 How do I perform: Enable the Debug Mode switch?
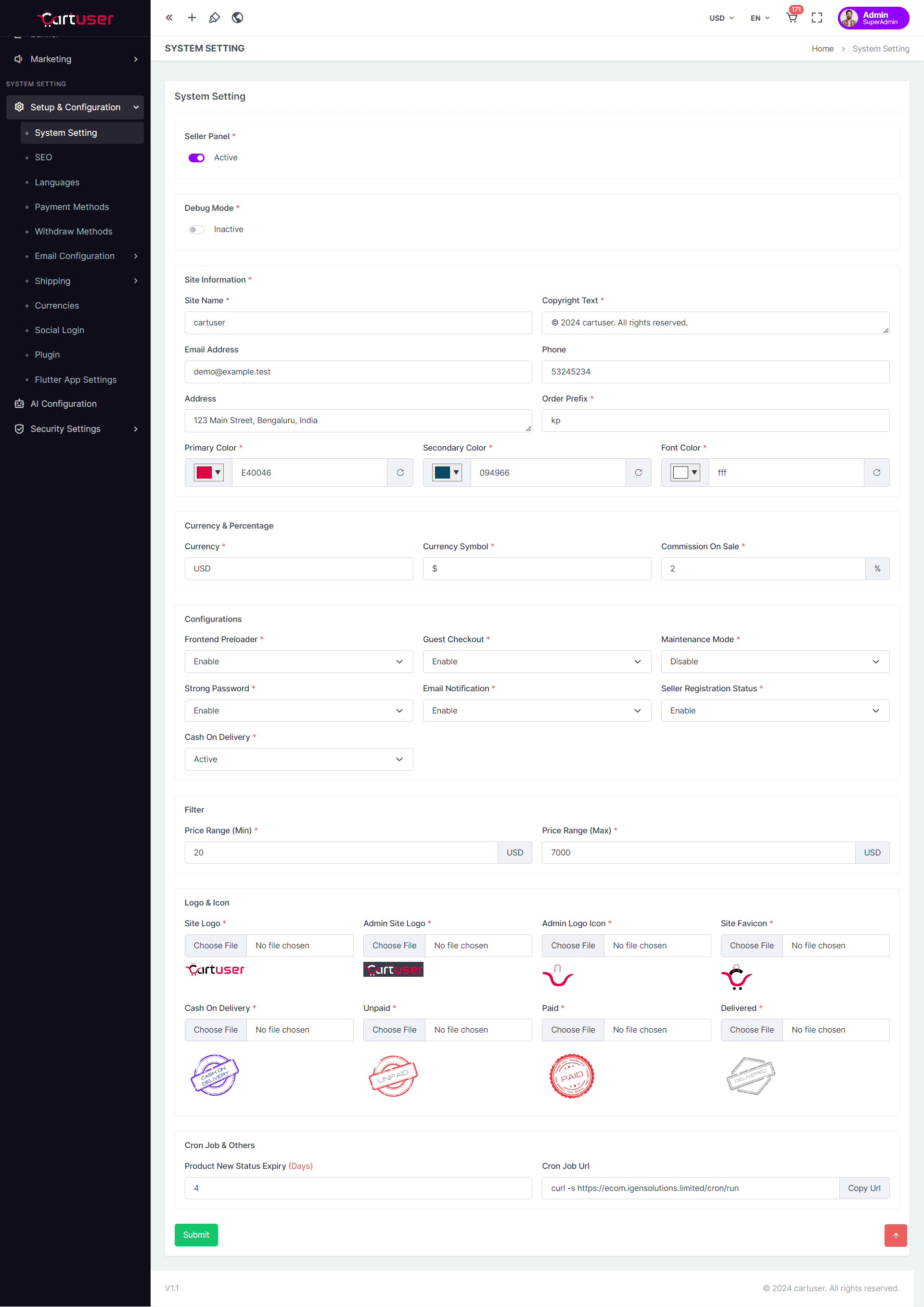click(x=196, y=230)
